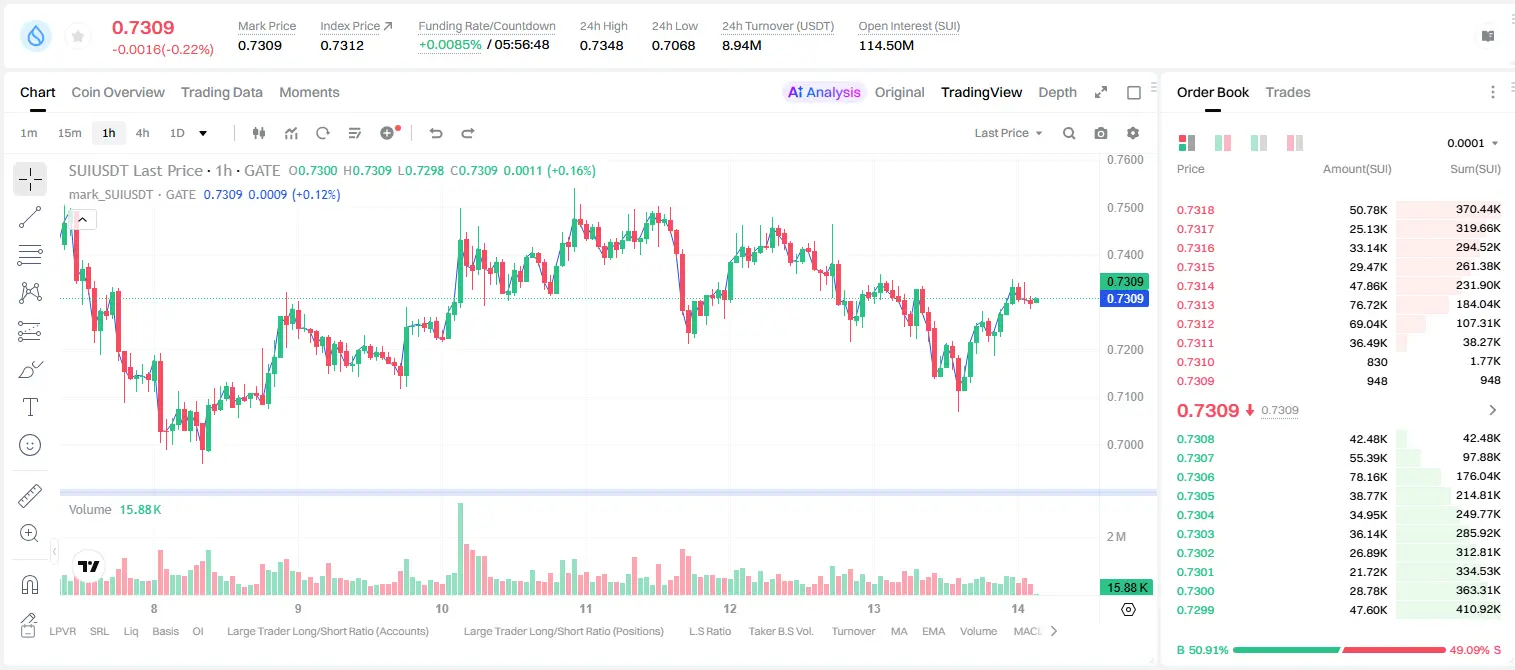Choose the text annotation tool
The height and width of the screenshot is (670, 1515).
(x=30, y=407)
